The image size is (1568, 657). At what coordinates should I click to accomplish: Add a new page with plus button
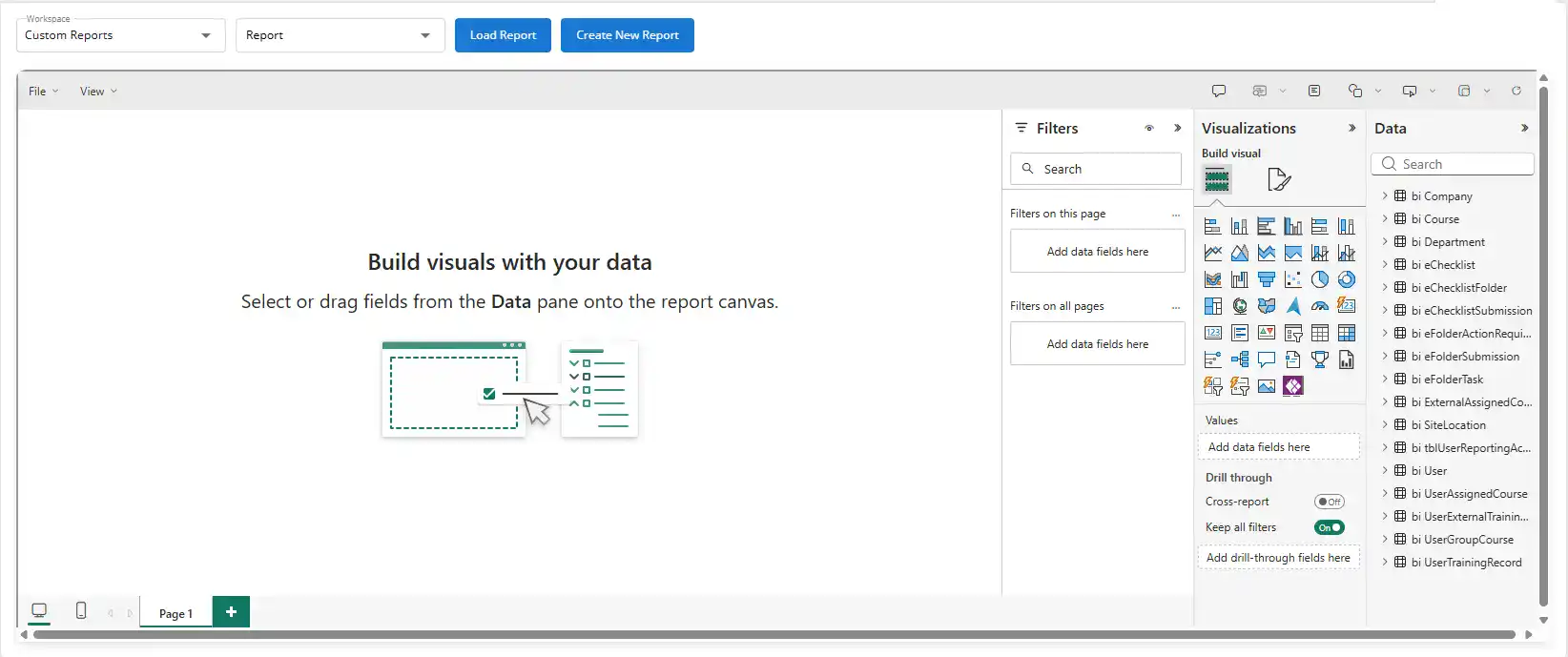(231, 612)
